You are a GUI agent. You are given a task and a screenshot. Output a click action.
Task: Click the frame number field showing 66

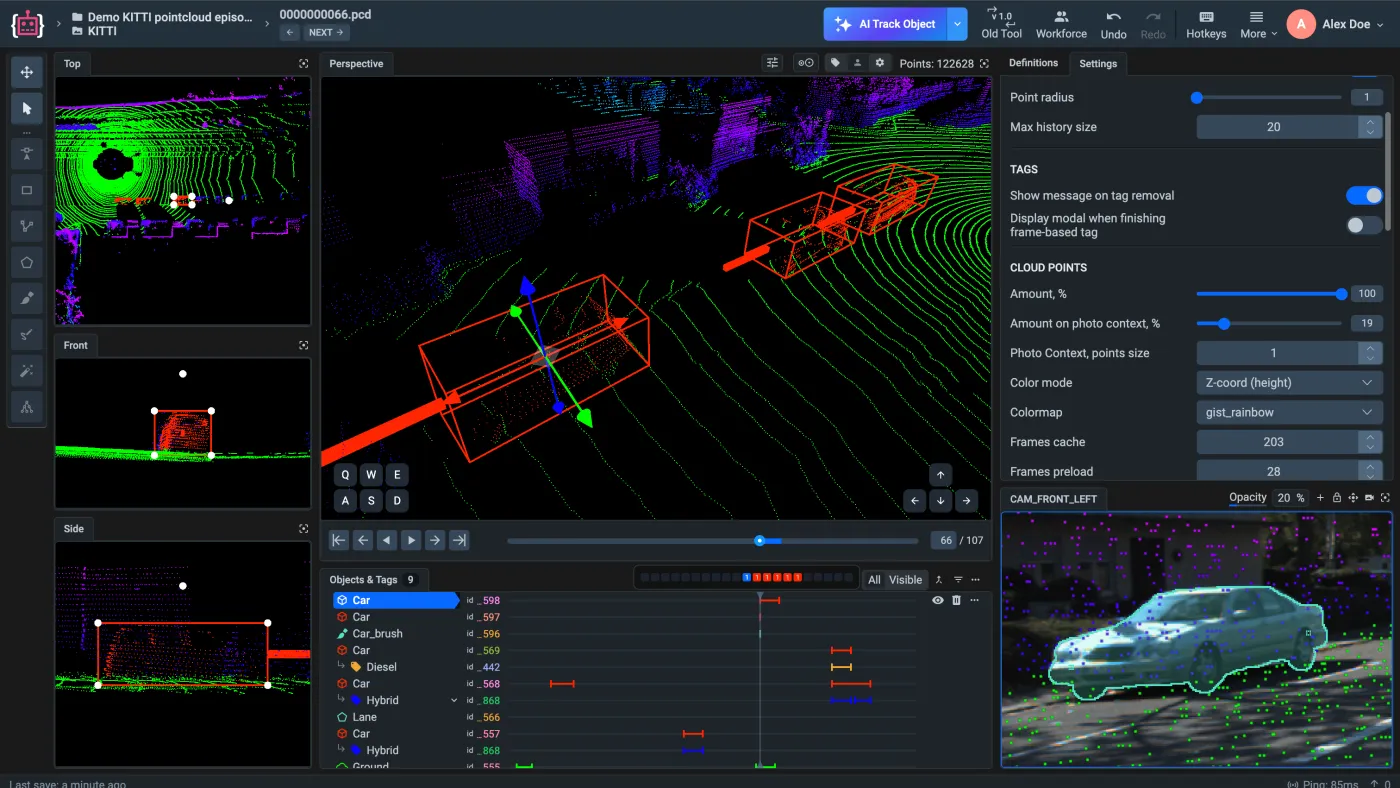tap(943, 540)
